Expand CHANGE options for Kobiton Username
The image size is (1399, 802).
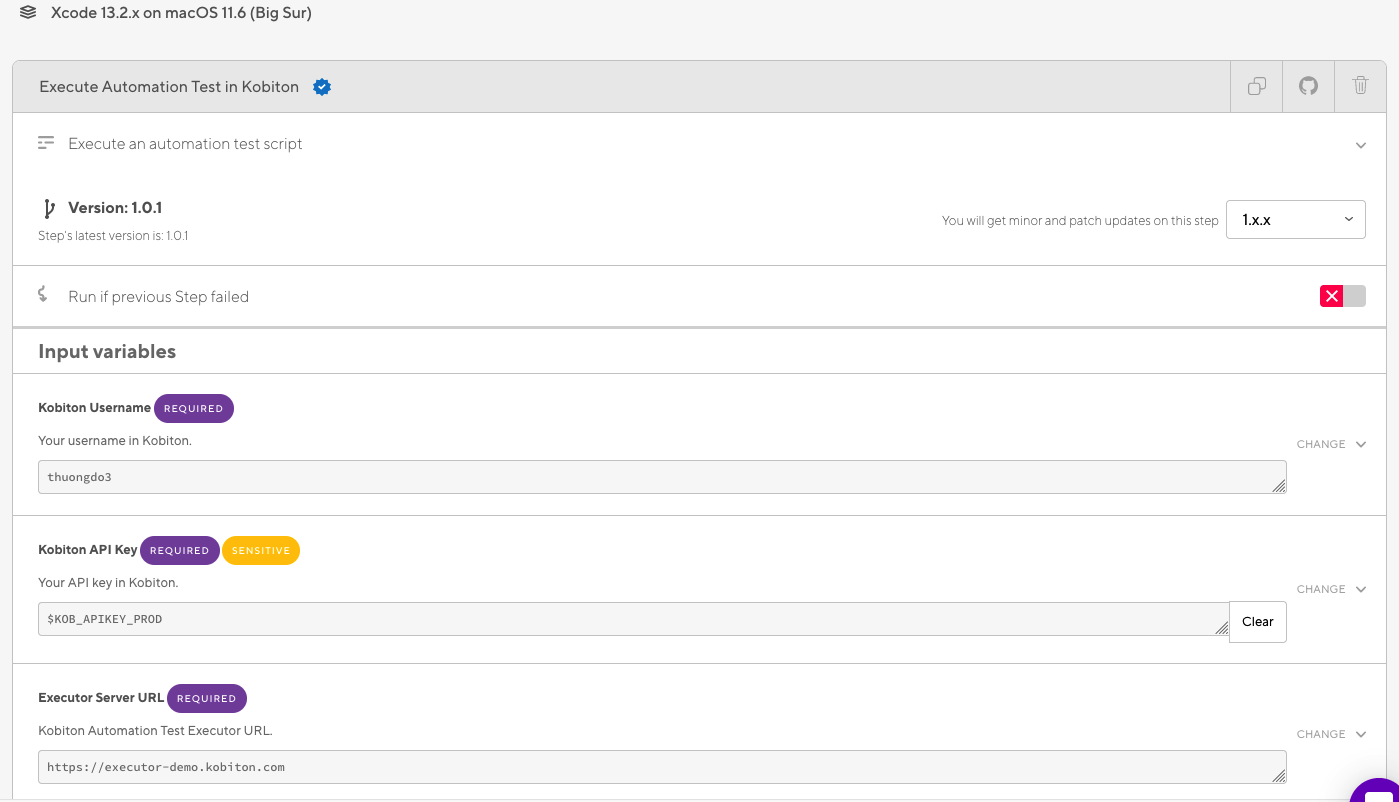1331,444
